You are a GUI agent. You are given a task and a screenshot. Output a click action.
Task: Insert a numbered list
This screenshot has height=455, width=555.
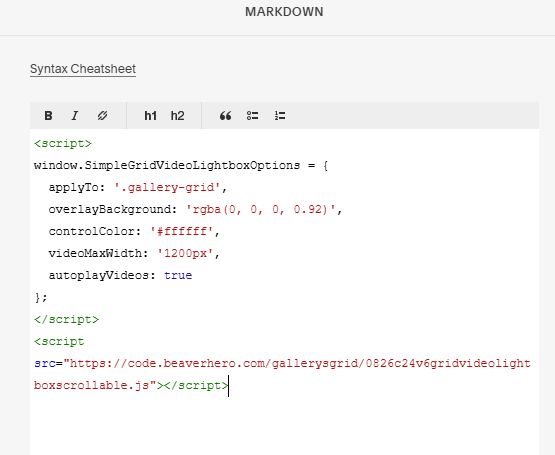pyautogui.click(x=280, y=116)
